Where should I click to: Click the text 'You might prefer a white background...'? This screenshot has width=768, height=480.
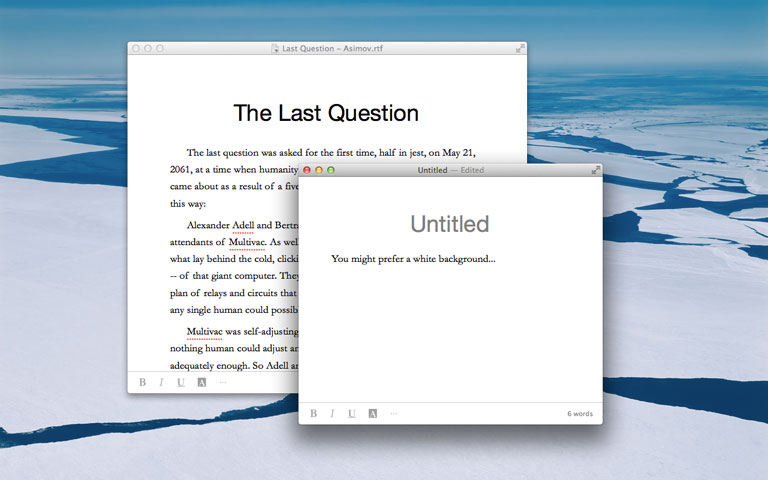413,259
